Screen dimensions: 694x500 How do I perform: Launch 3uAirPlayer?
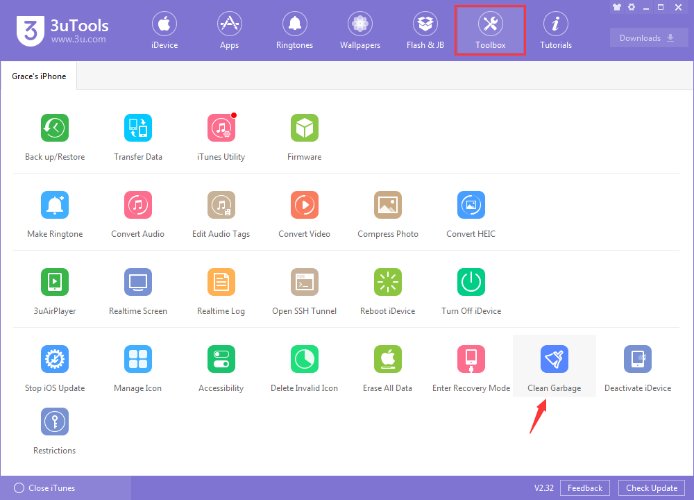[54, 284]
